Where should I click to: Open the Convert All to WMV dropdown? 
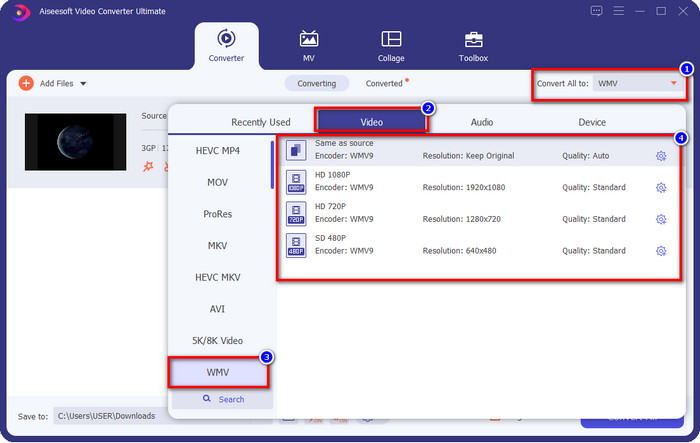point(638,84)
